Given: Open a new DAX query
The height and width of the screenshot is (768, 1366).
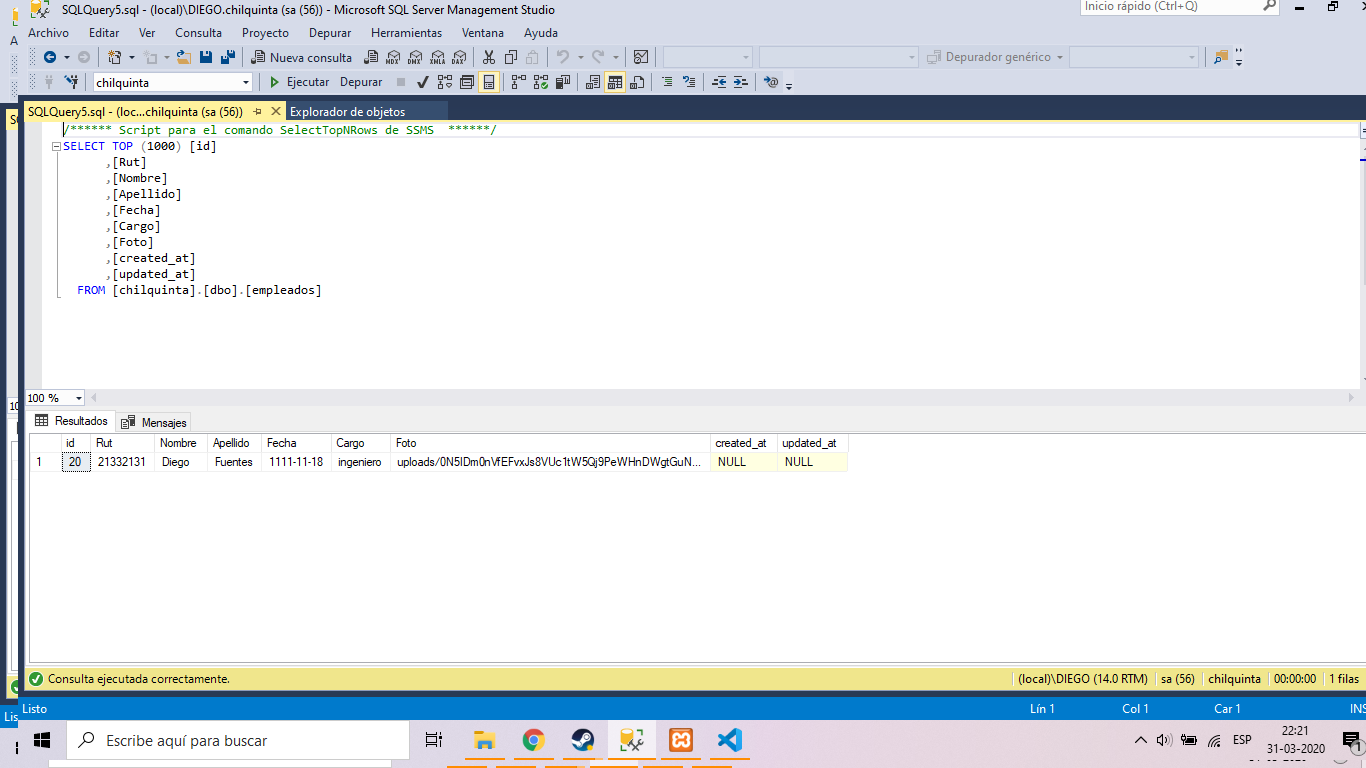Looking at the screenshot, I should (459, 57).
